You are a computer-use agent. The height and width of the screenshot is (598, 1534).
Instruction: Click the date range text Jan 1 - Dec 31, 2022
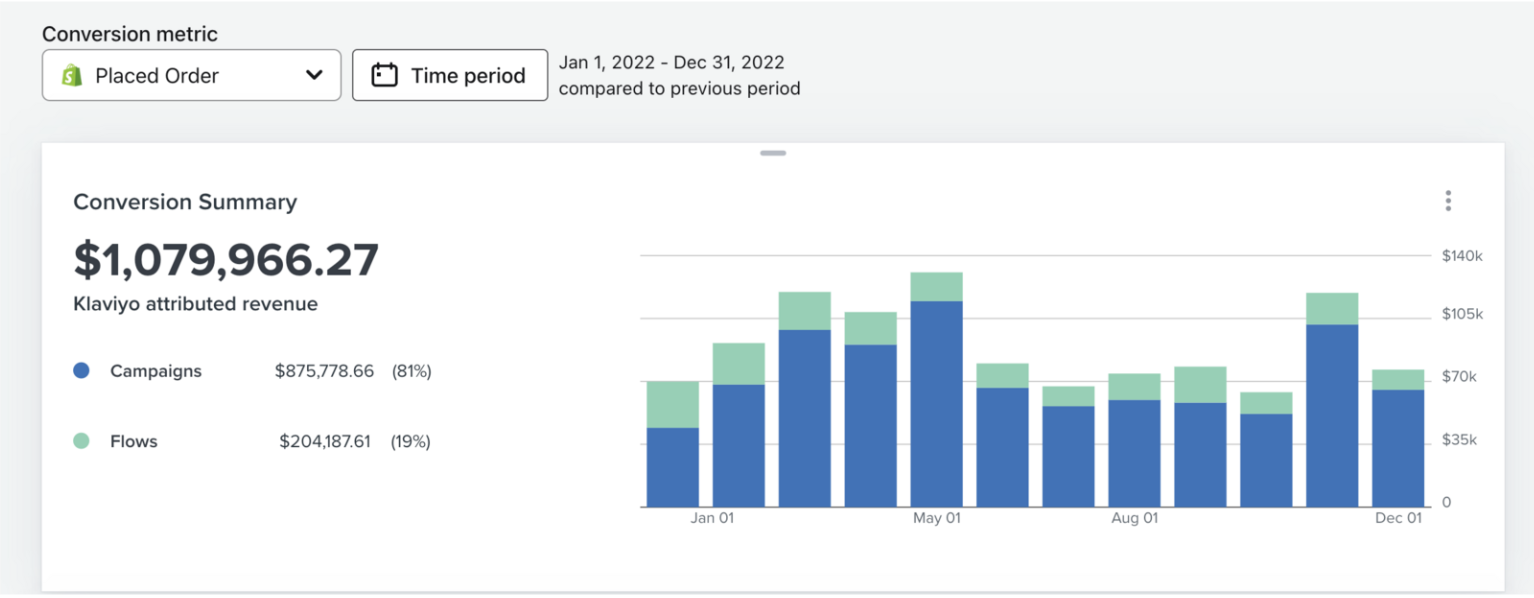(672, 62)
